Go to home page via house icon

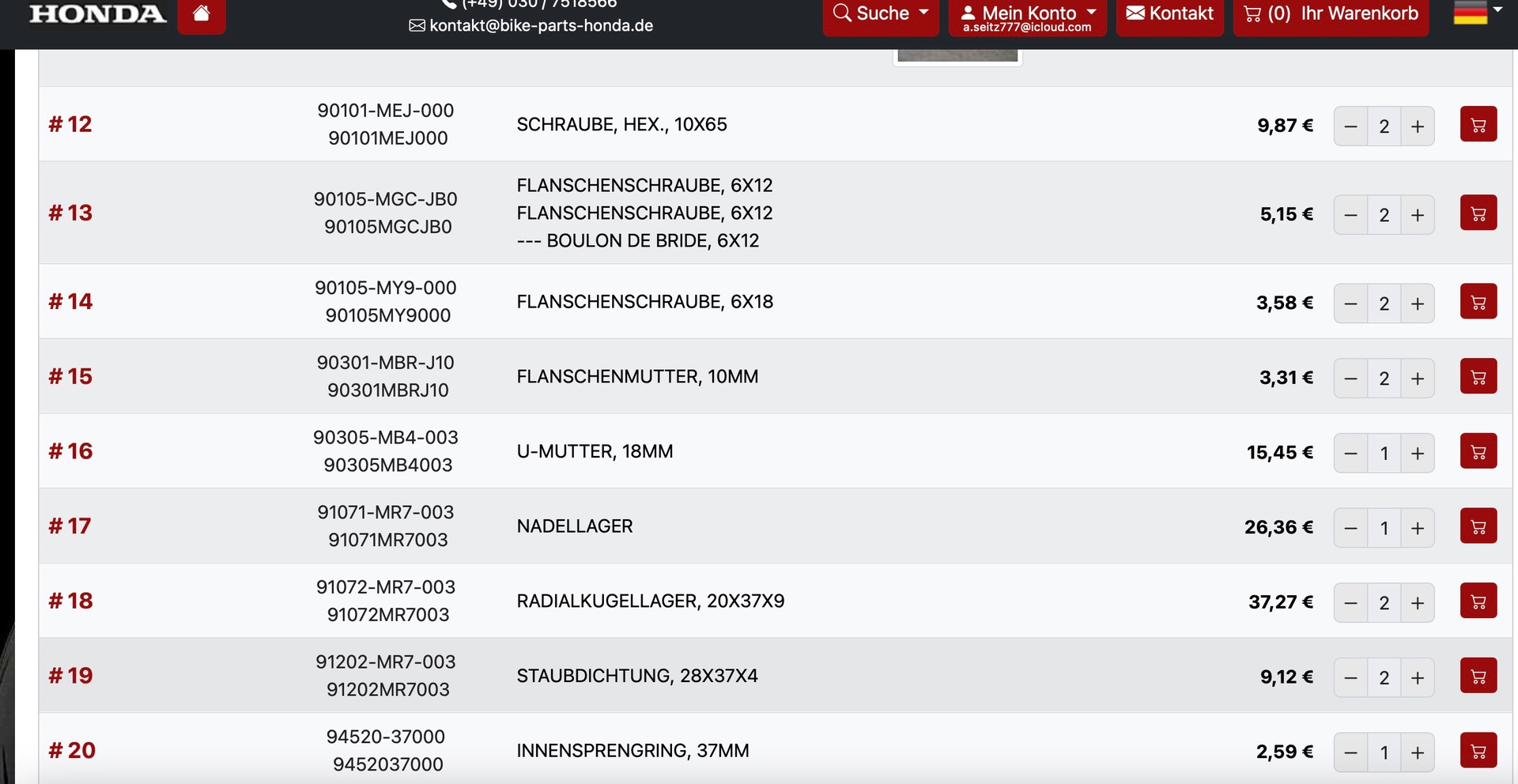[x=201, y=14]
